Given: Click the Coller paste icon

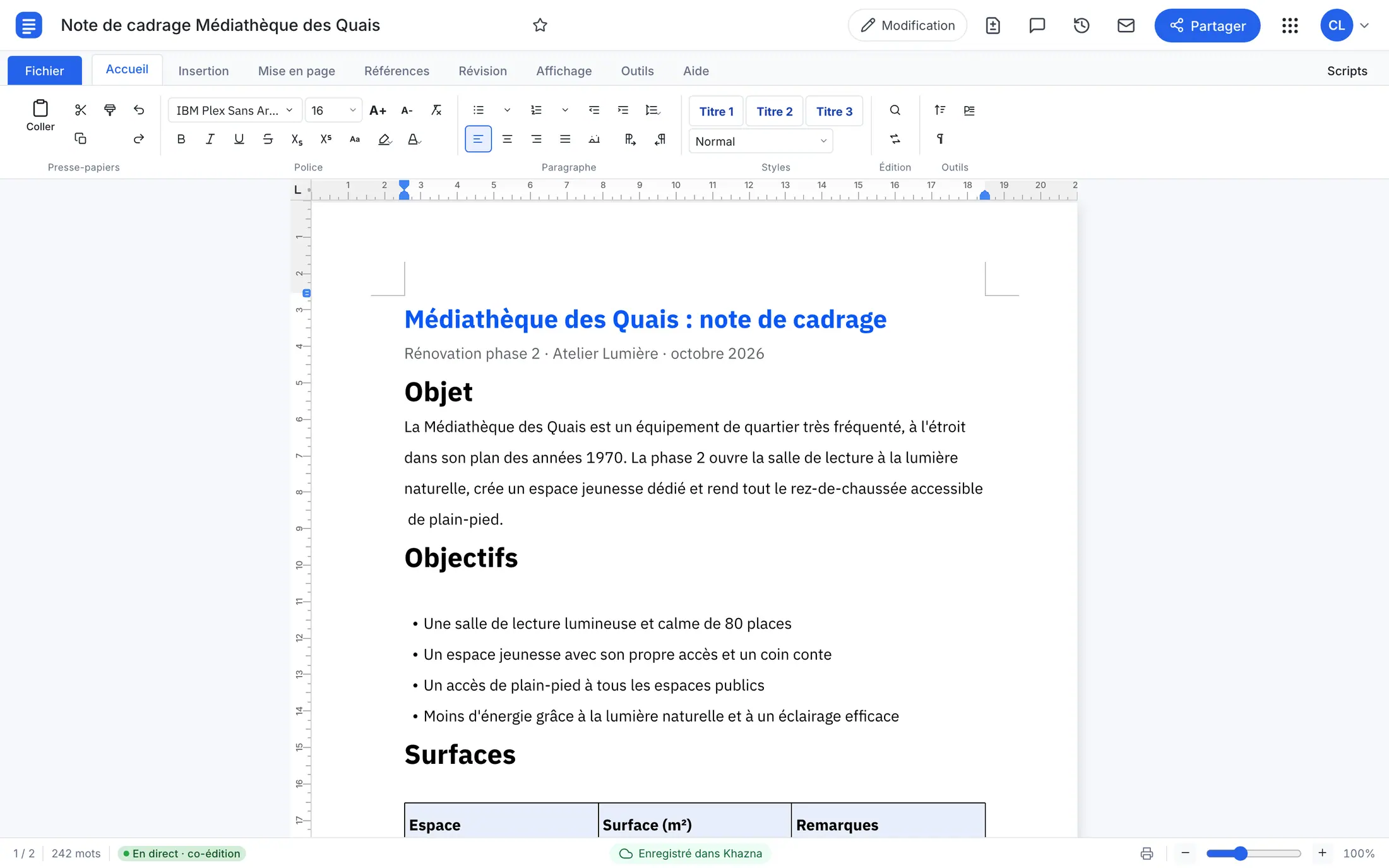Looking at the screenshot, I should pyautogui.click(x=40, y=115).
